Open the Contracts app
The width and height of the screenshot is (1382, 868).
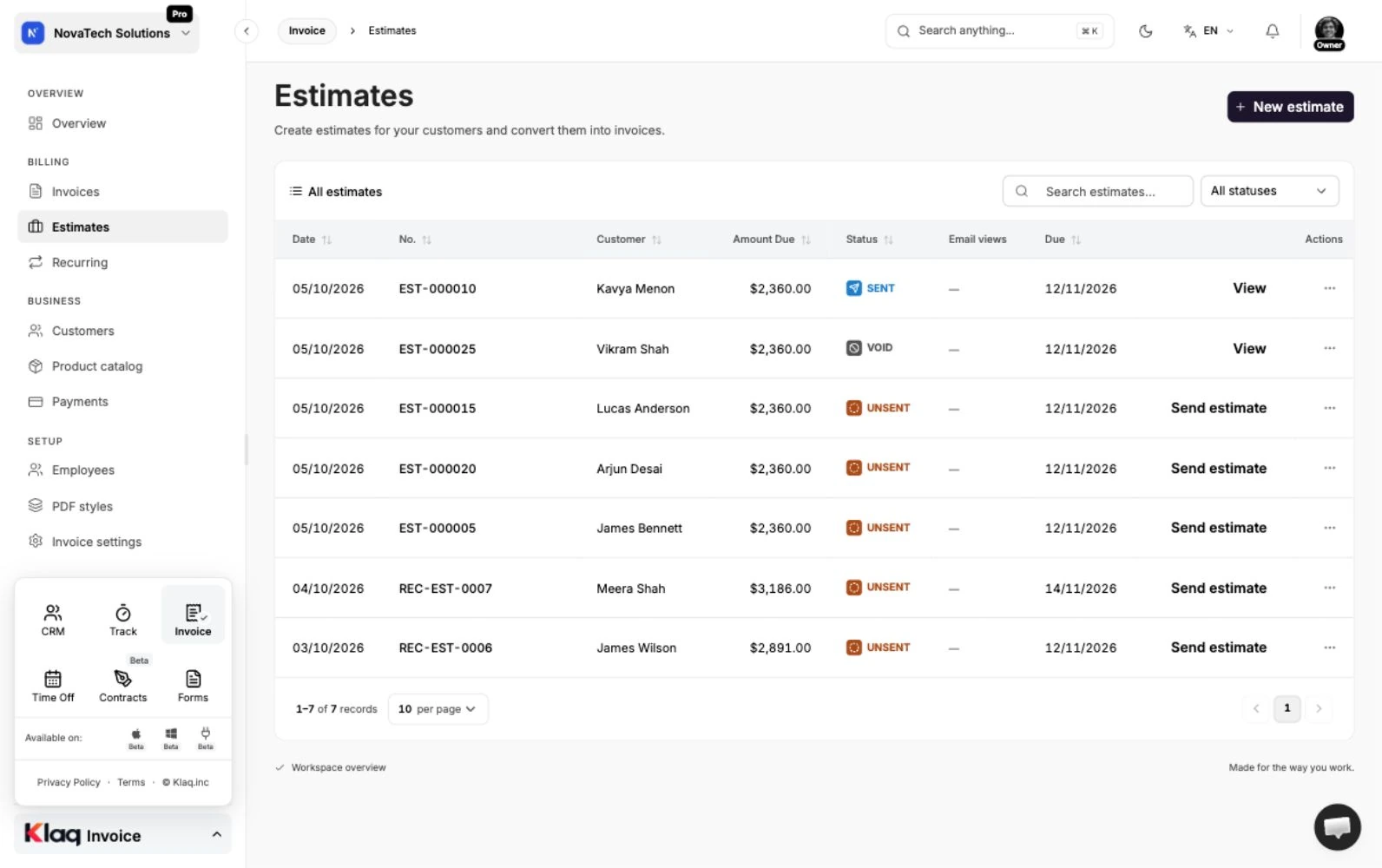(x=123, y=686)
